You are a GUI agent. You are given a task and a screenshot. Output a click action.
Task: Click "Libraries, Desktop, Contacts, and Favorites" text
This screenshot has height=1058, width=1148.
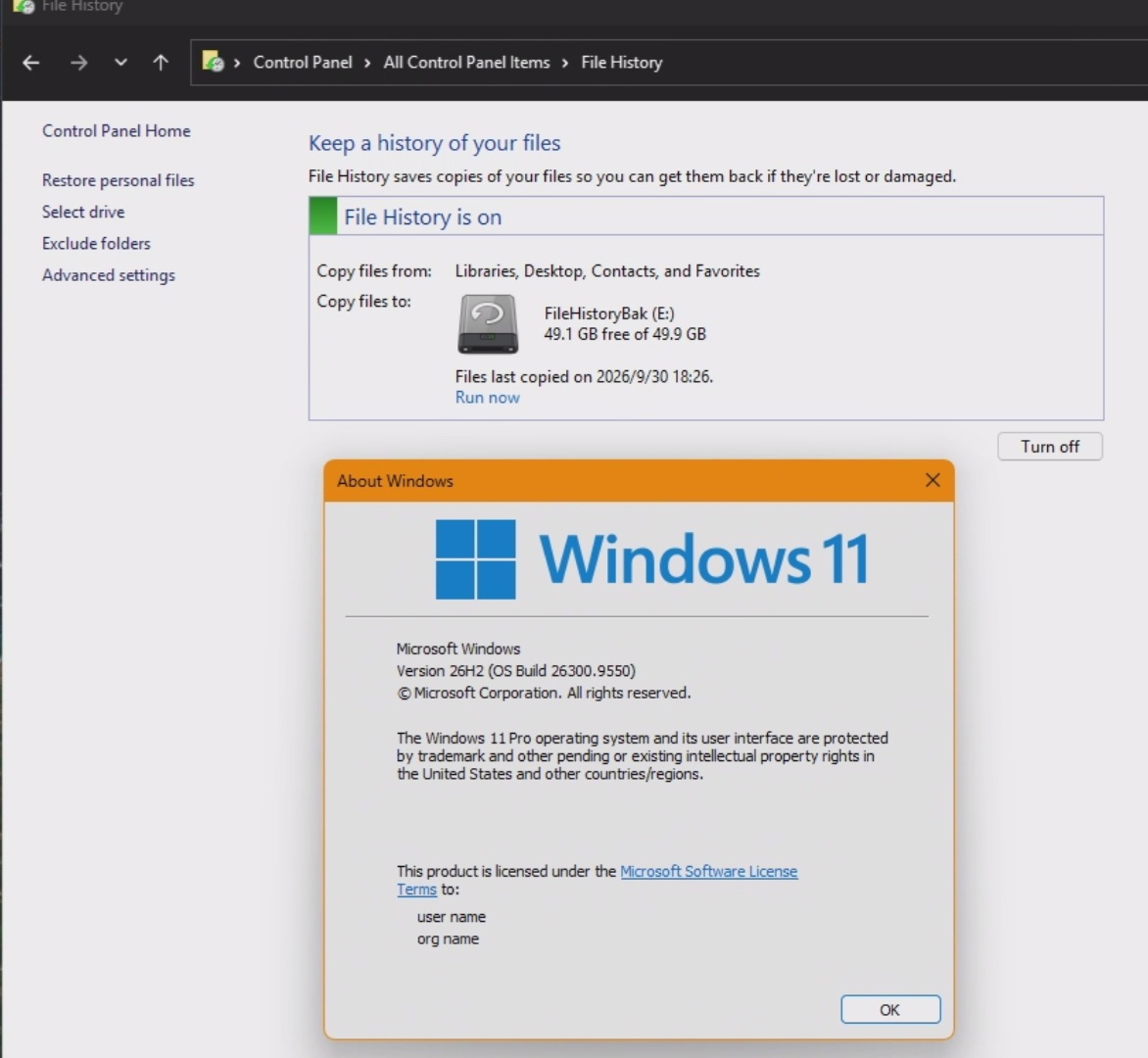pos(607,271)
